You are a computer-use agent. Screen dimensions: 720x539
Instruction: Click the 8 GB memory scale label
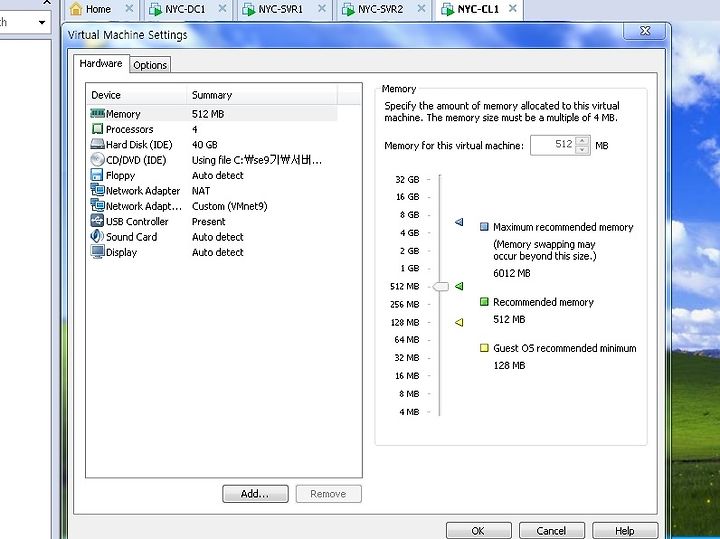click(409, 215)
